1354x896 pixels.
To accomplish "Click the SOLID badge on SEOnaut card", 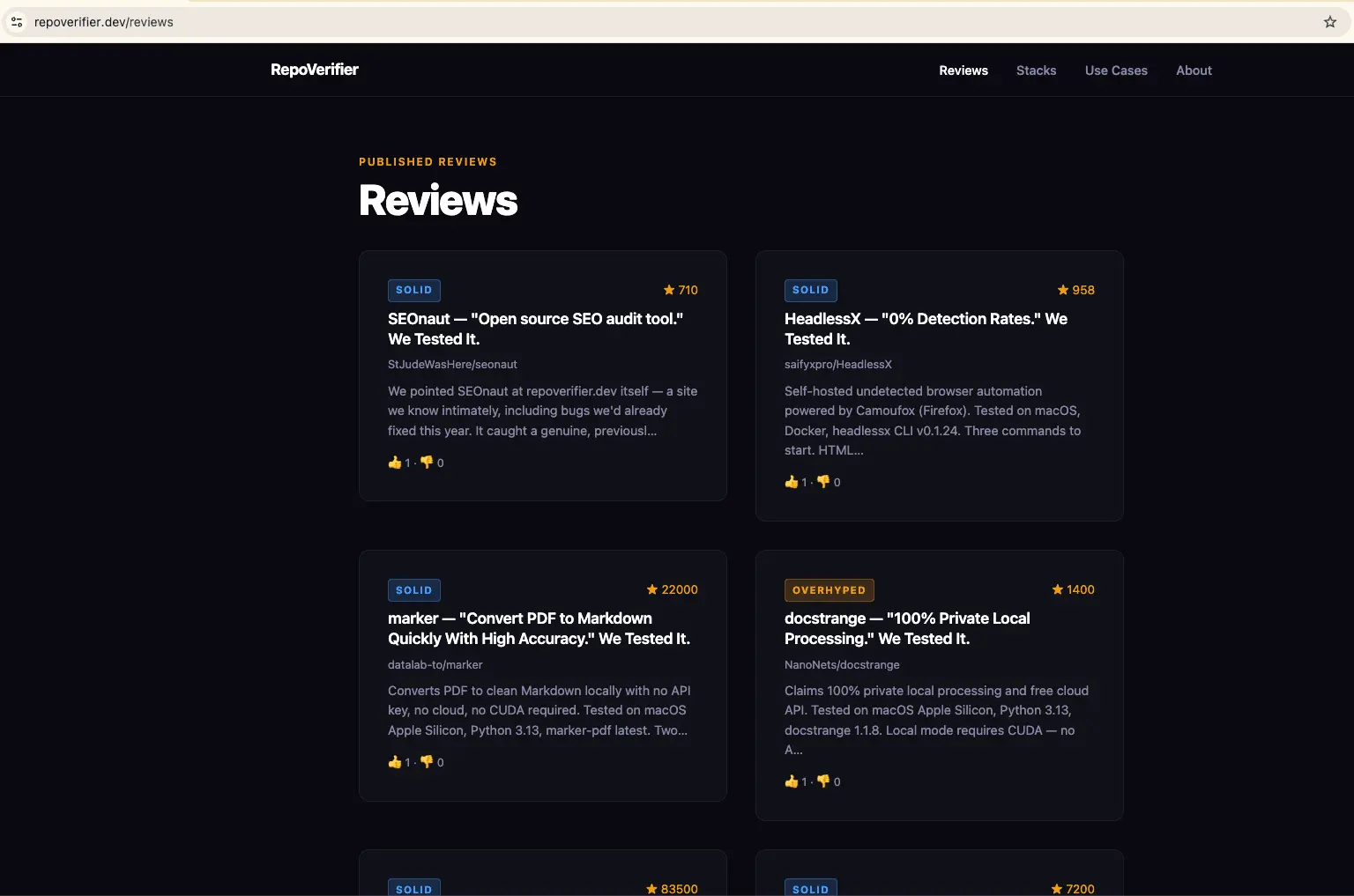I will click(414, 290).
